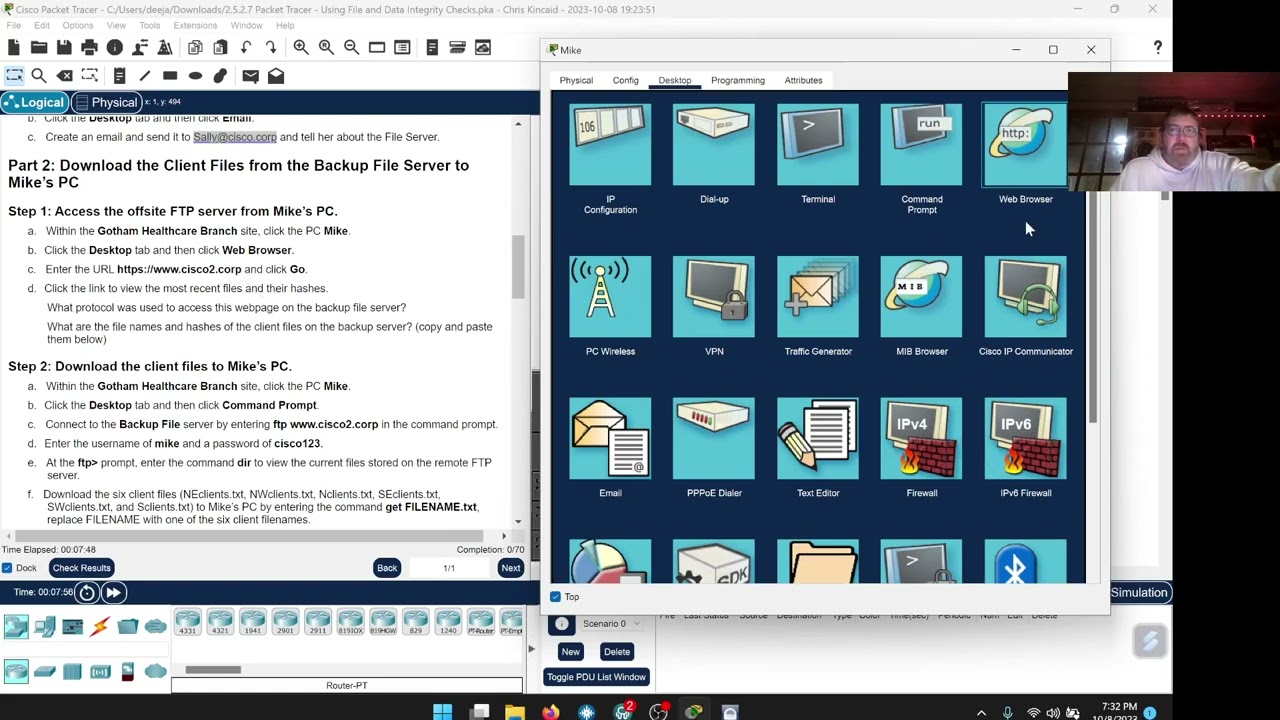Open the Email app
The image size is (1280, 720).
[x=610, y=439]
